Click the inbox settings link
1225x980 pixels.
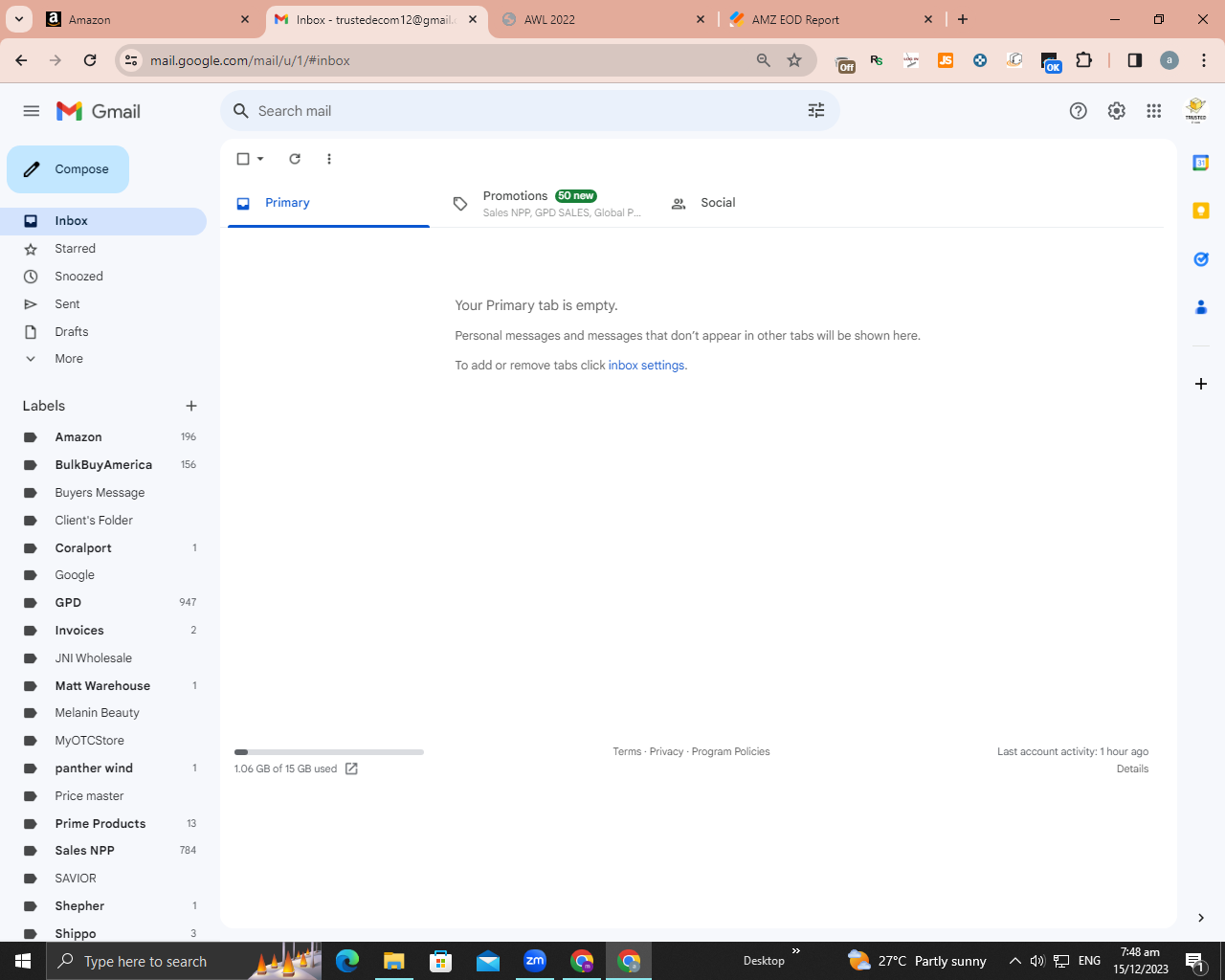coord(646,366)
